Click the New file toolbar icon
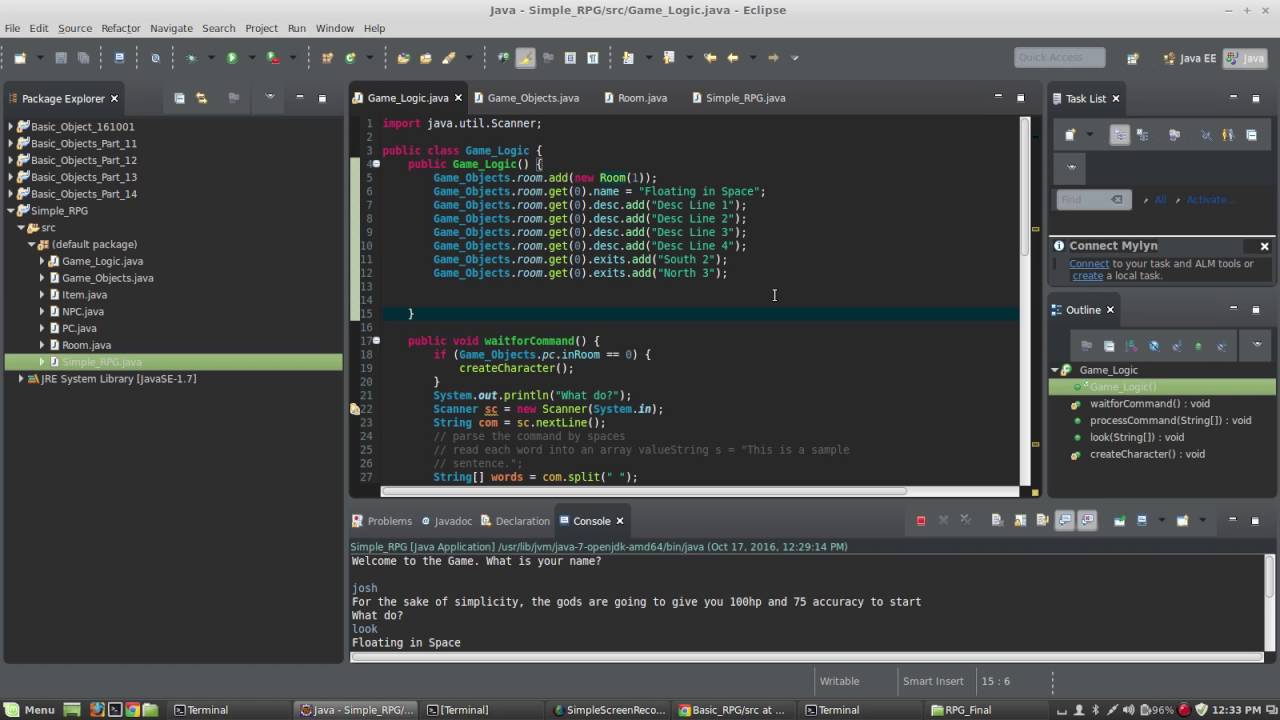This screenshot has height=720, width=1280. pos(20,58)
